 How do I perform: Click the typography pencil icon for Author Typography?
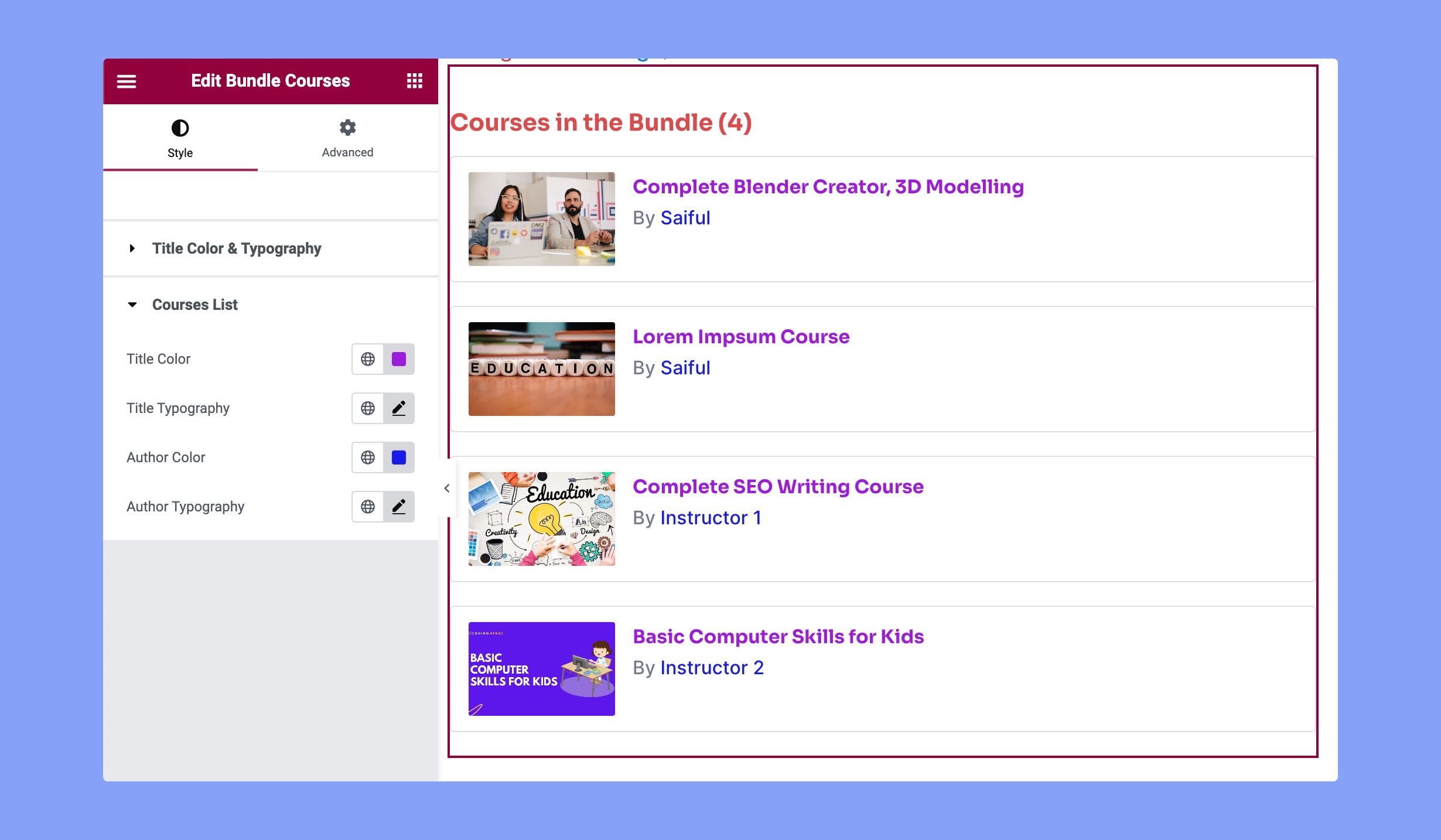point(399,506)
